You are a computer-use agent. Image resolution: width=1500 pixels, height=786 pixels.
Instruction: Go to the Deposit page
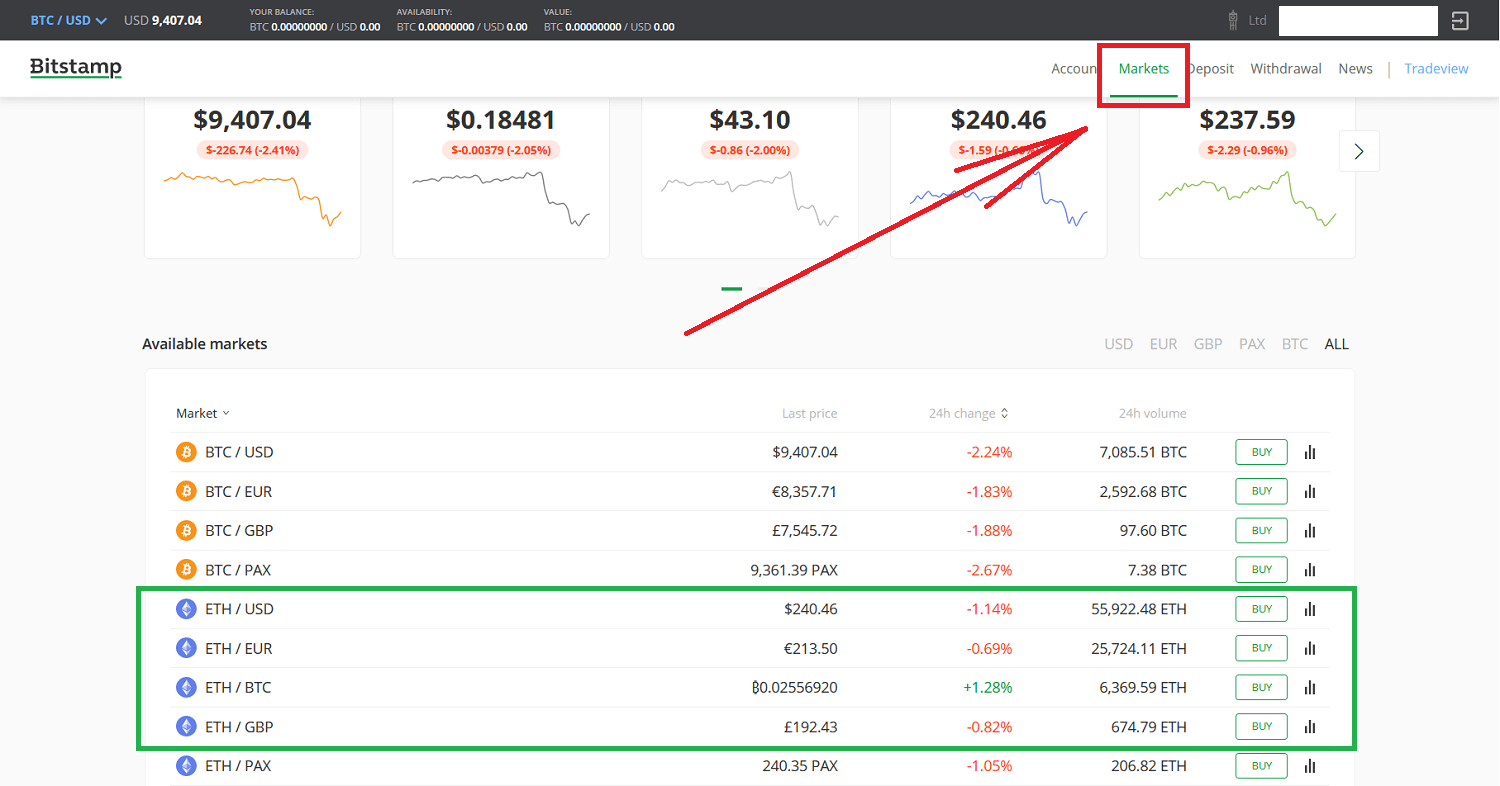(1210, 69)
